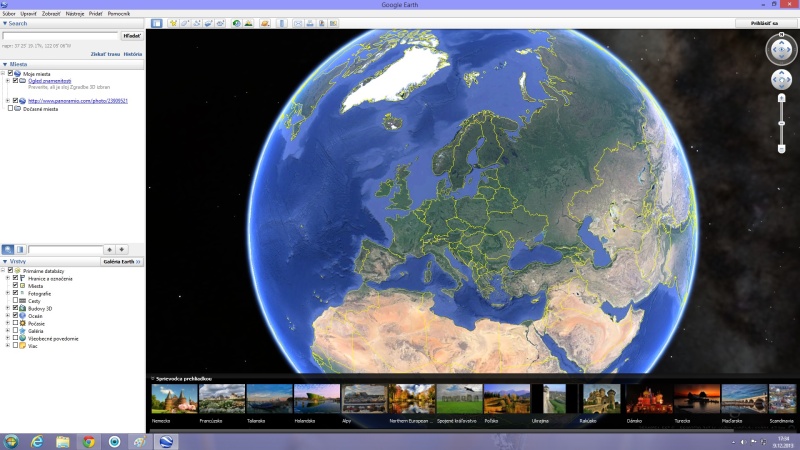Screen dimensions: 800x450
Task: Enable the Cesty roads layer
Action: (15, 301)
